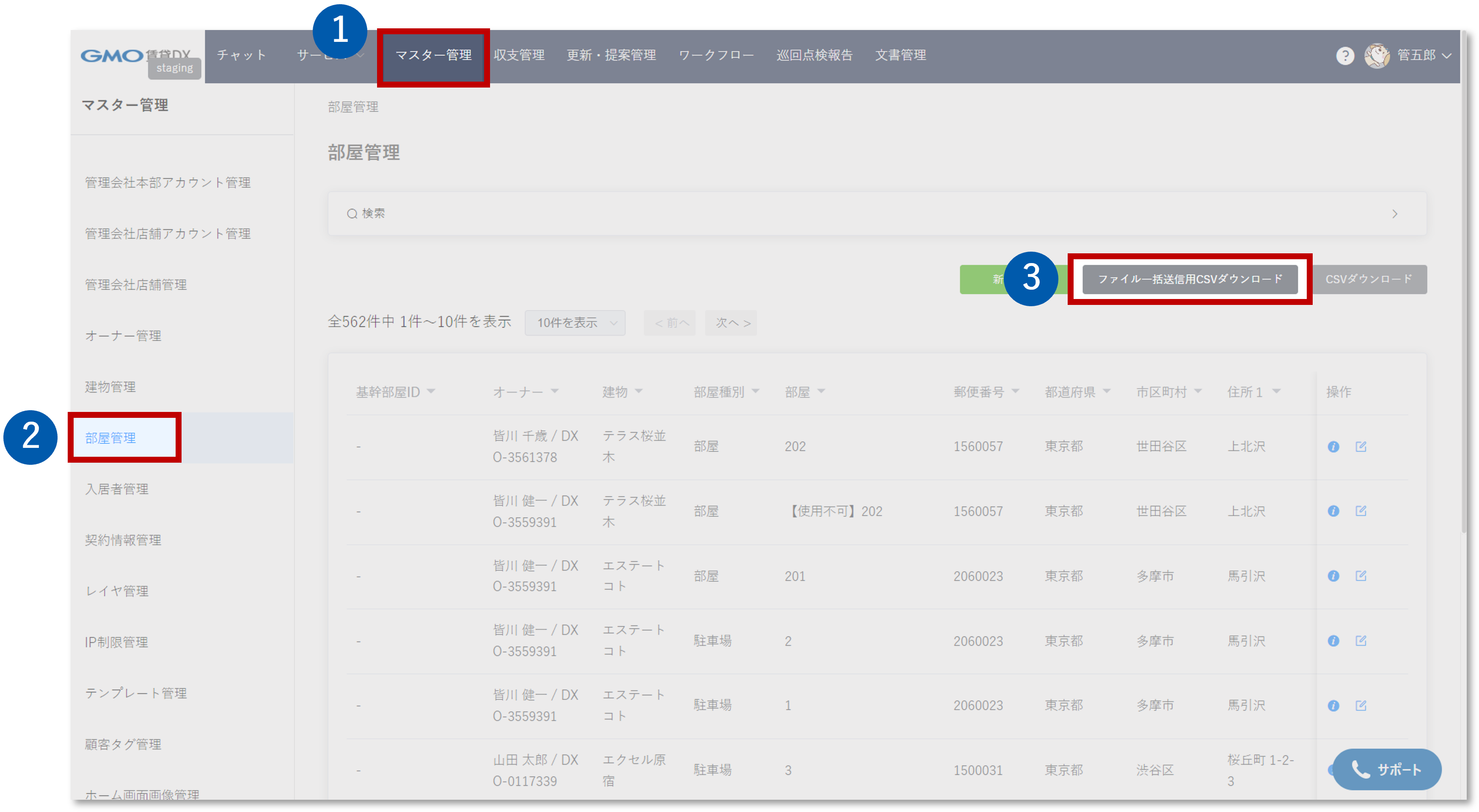Click the help question mark icon

[1345, 56]
